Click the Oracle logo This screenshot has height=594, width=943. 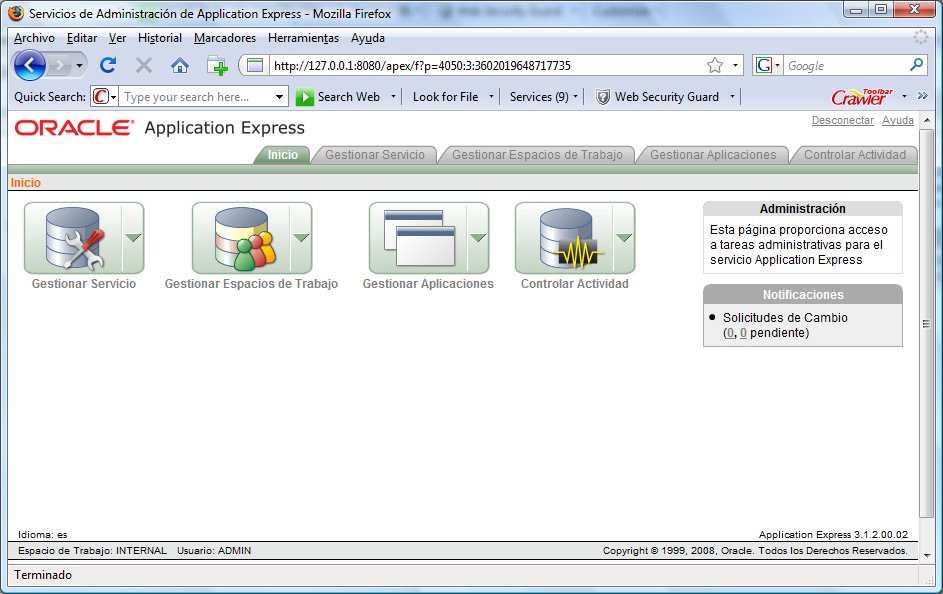coord(74,127)
